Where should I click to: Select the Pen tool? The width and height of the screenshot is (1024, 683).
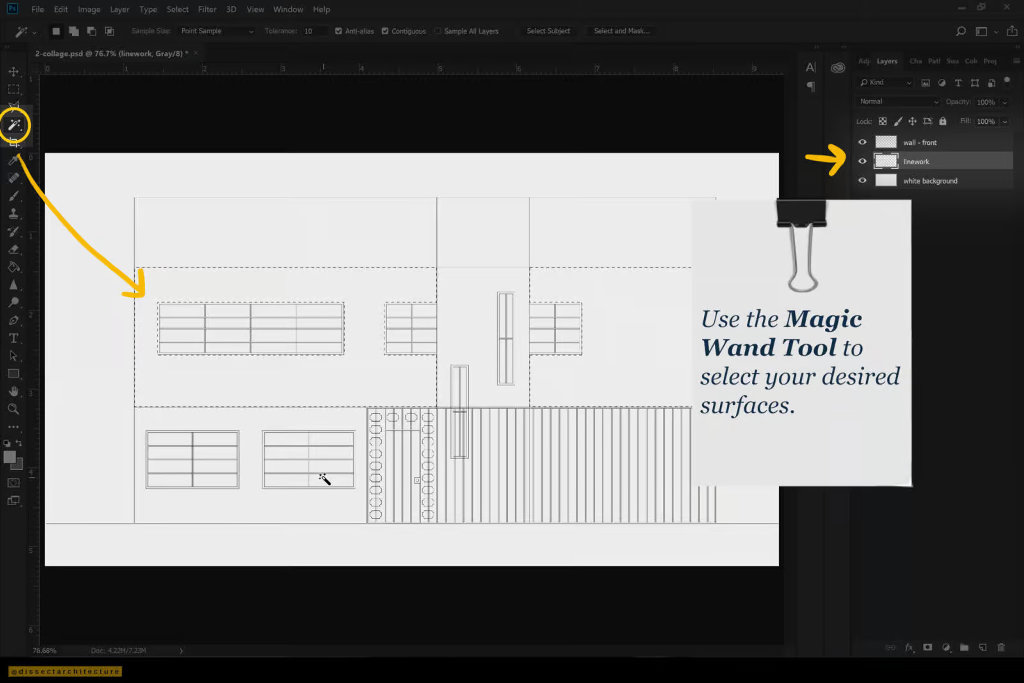pos(13,321)
